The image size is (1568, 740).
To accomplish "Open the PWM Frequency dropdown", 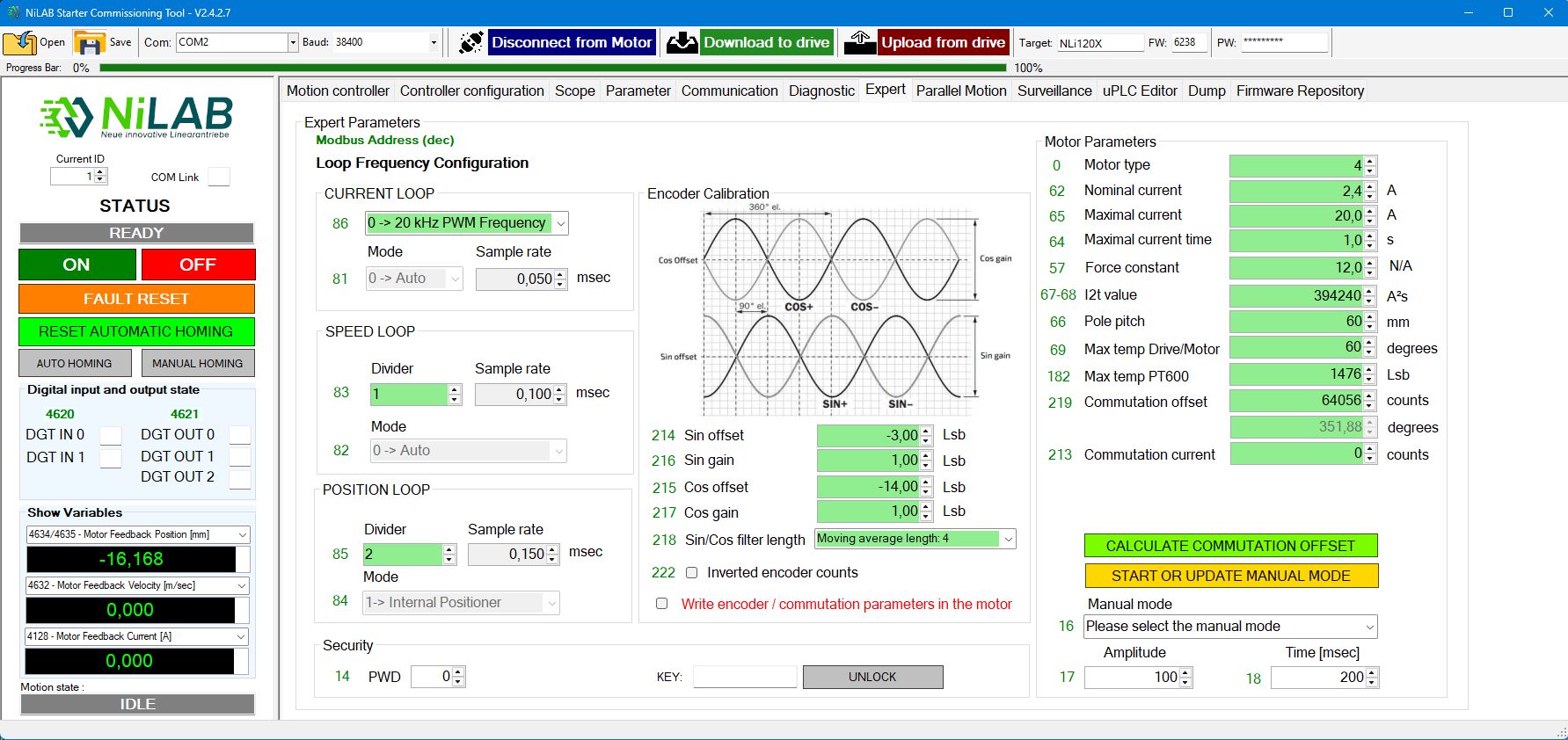I will [560, 223].
